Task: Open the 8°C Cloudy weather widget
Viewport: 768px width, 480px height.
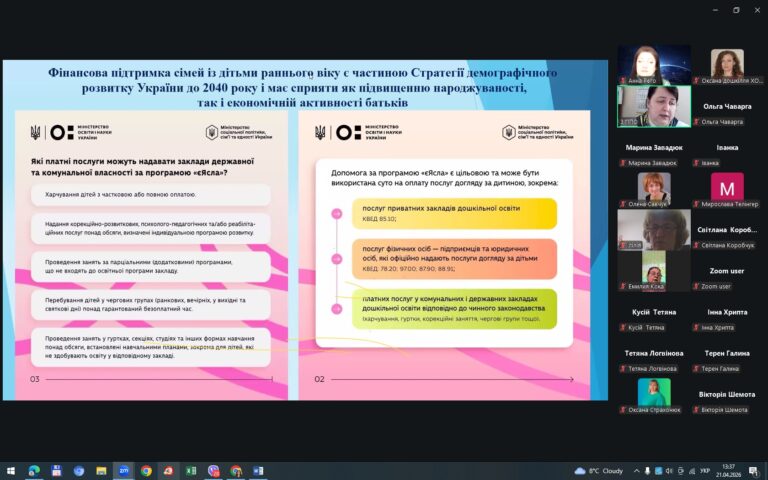Action: tap(599, 471)
